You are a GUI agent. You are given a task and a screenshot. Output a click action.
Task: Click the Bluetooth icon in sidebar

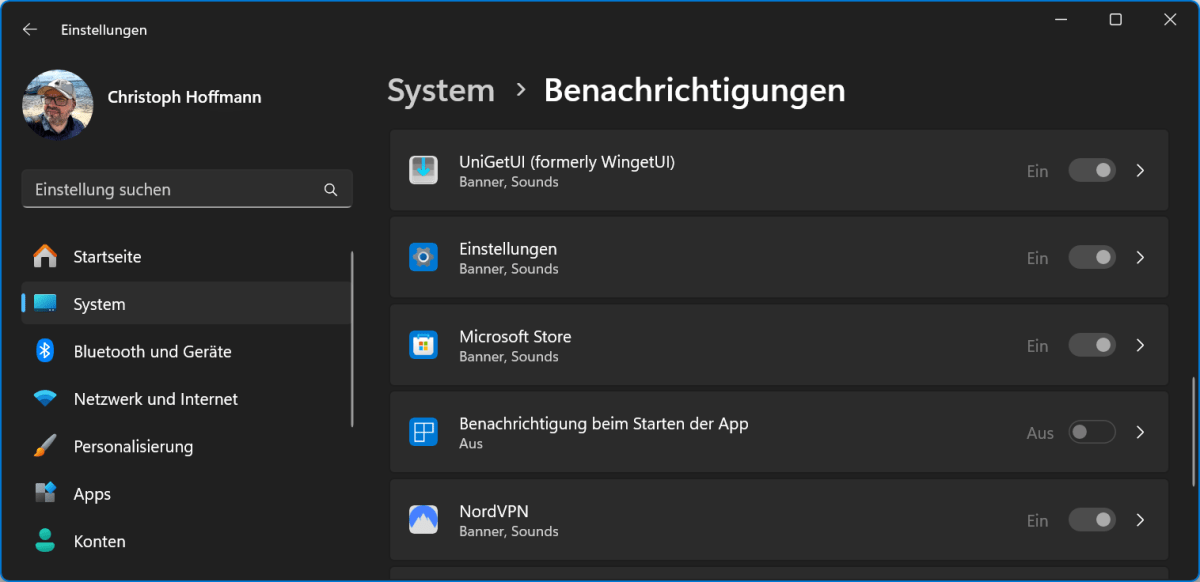(x=45, y=351)
